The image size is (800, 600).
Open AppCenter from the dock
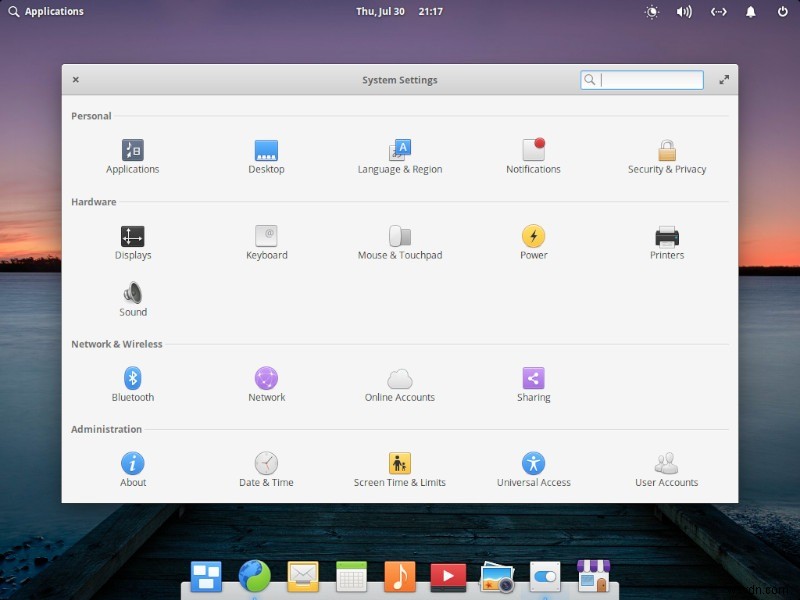(x=594, y=576)
